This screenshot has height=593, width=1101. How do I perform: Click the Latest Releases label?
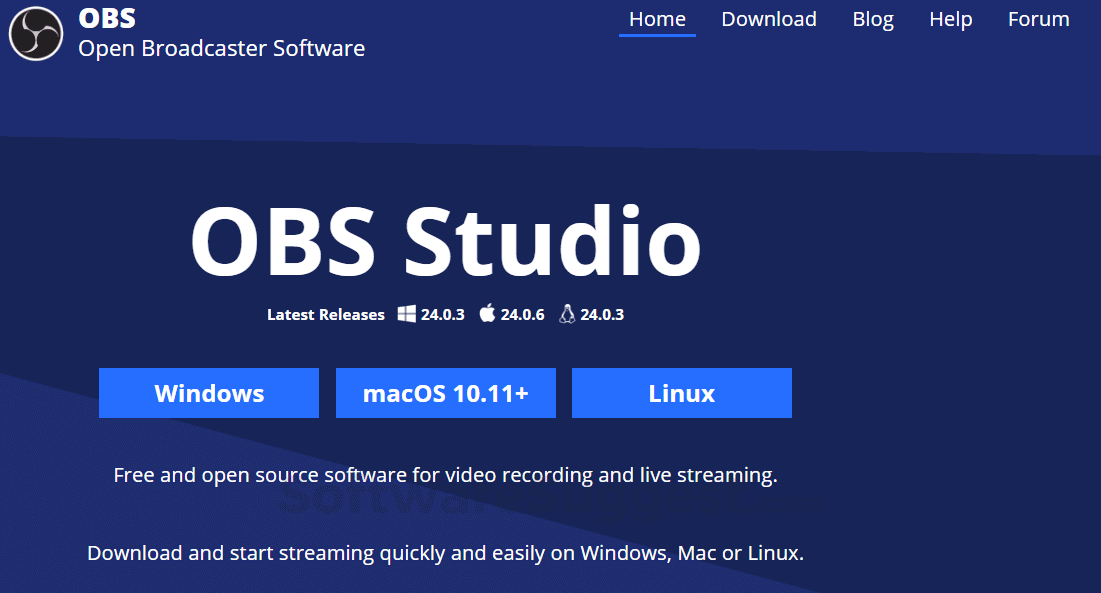coord(326,314)
